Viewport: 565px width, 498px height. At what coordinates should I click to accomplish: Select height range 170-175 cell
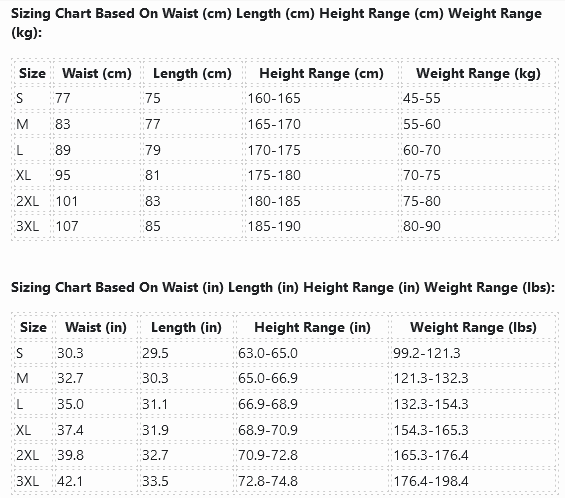tap(274, 150)
